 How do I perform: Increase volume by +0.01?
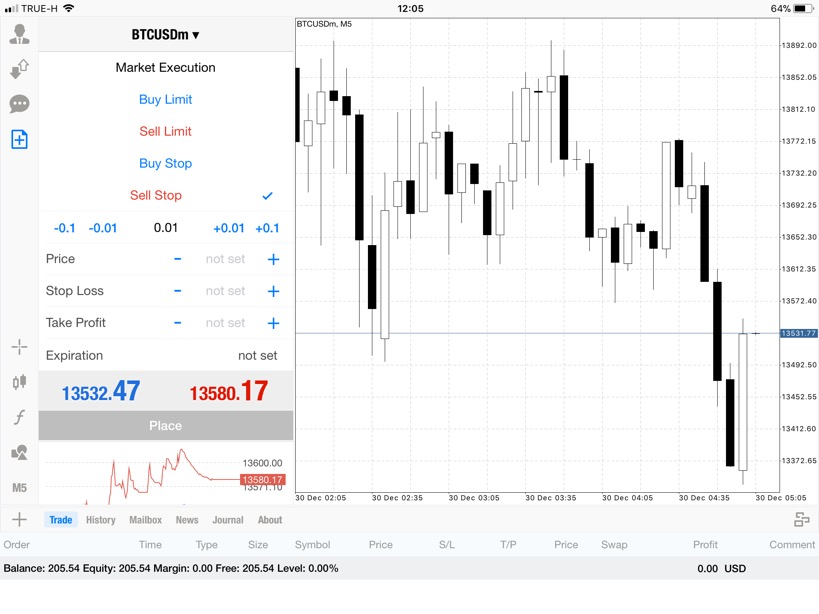(228, 228)
